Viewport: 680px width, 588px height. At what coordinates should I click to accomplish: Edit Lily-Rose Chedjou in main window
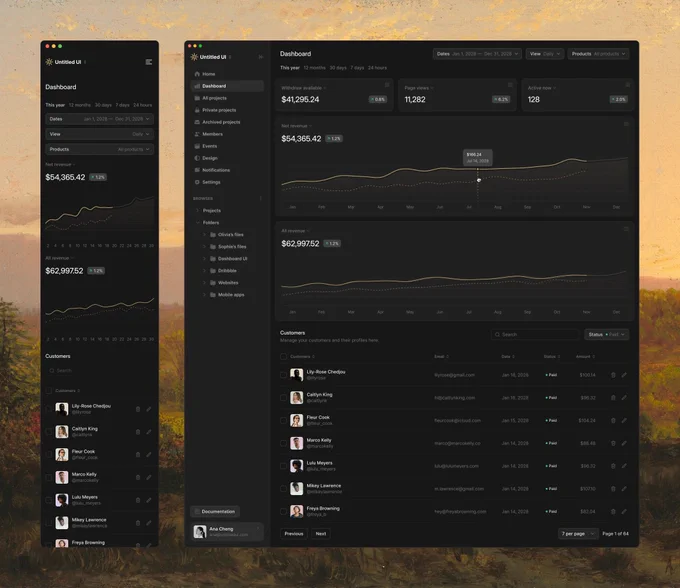(x=624, y=375)
